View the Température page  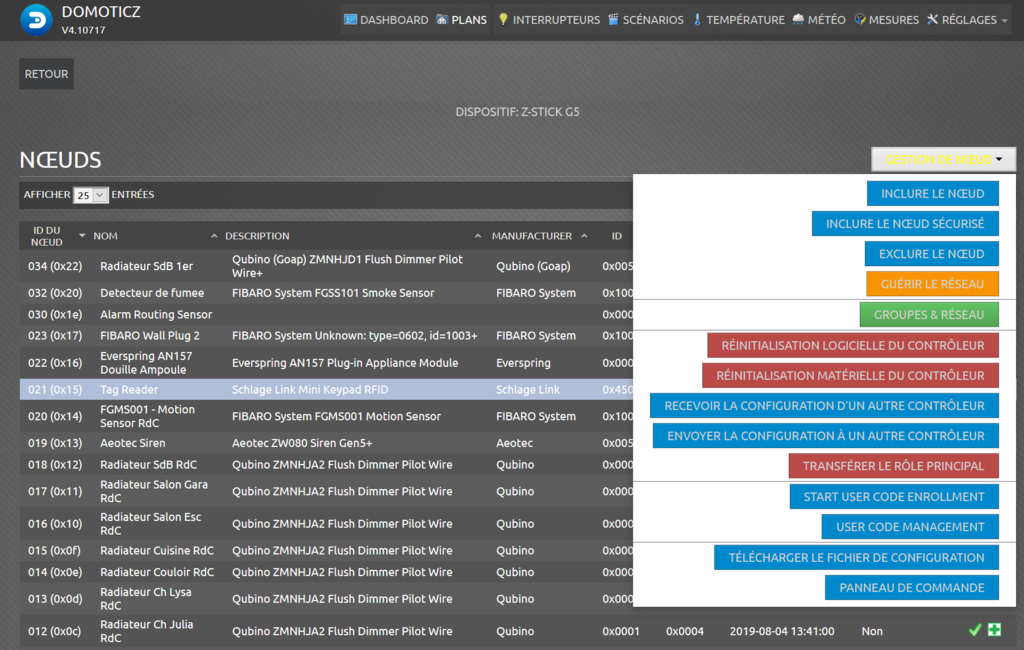pyautogui.click(x=738, y=20)
